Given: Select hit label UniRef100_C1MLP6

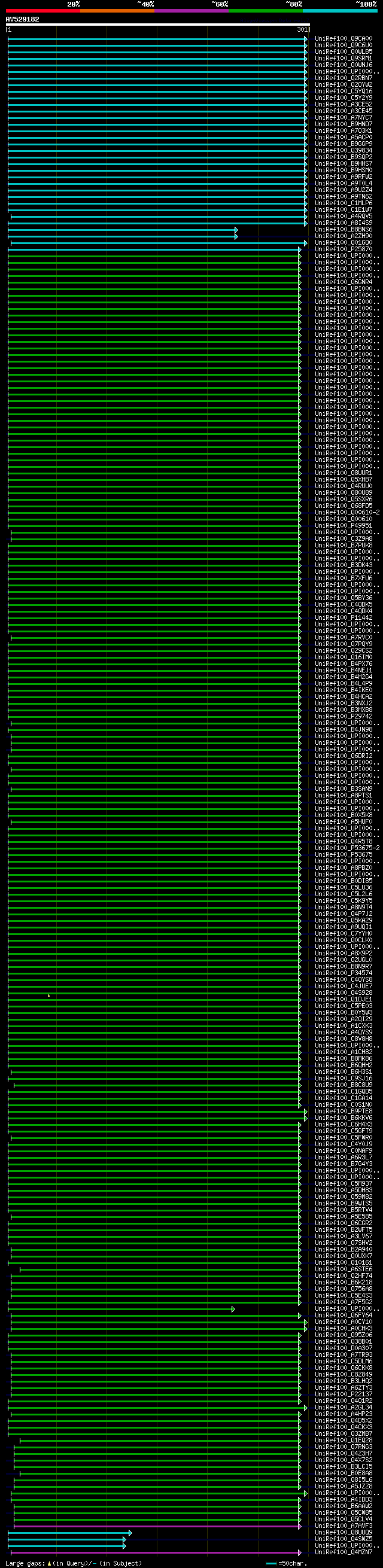Looking at the screenshot, I should (344, 203).
